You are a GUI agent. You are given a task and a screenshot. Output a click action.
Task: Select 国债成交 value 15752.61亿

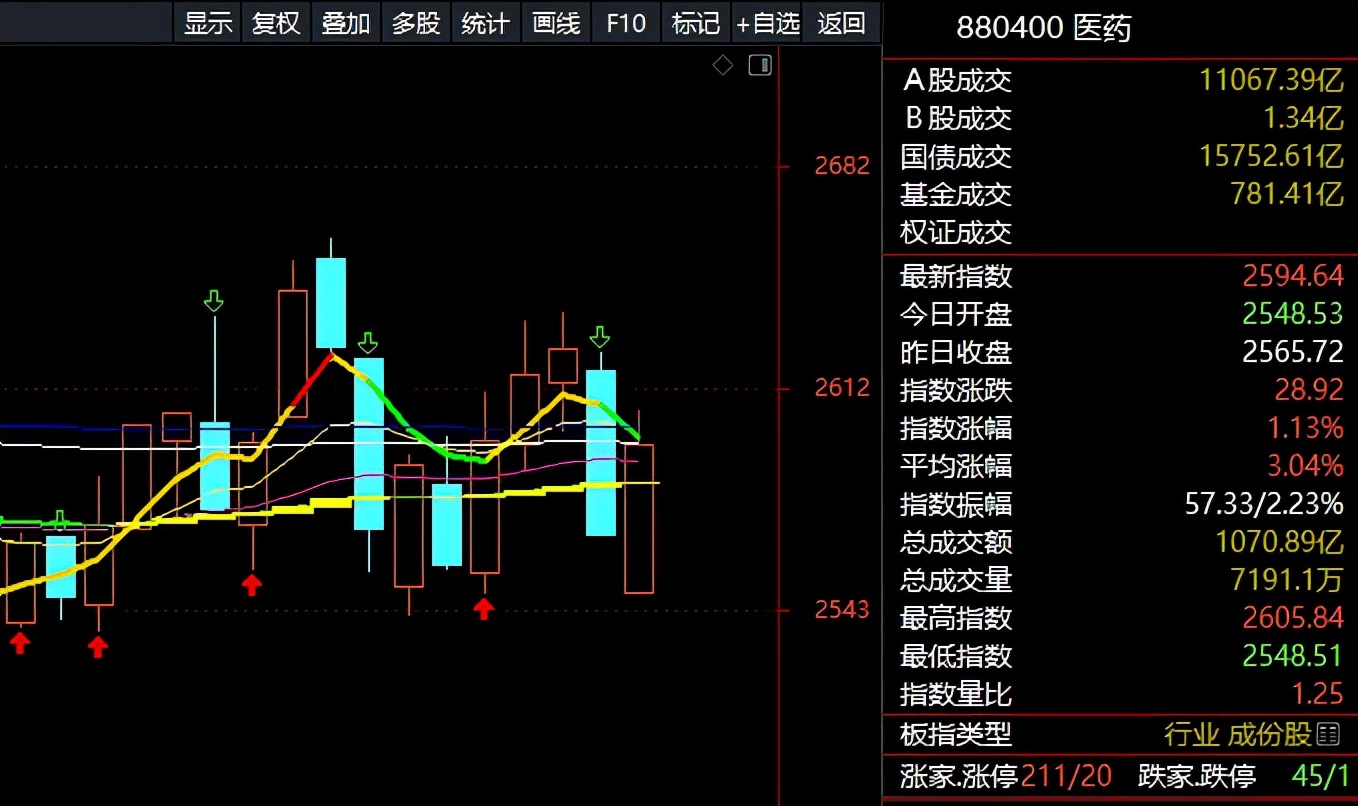[x=1272, y=156]
